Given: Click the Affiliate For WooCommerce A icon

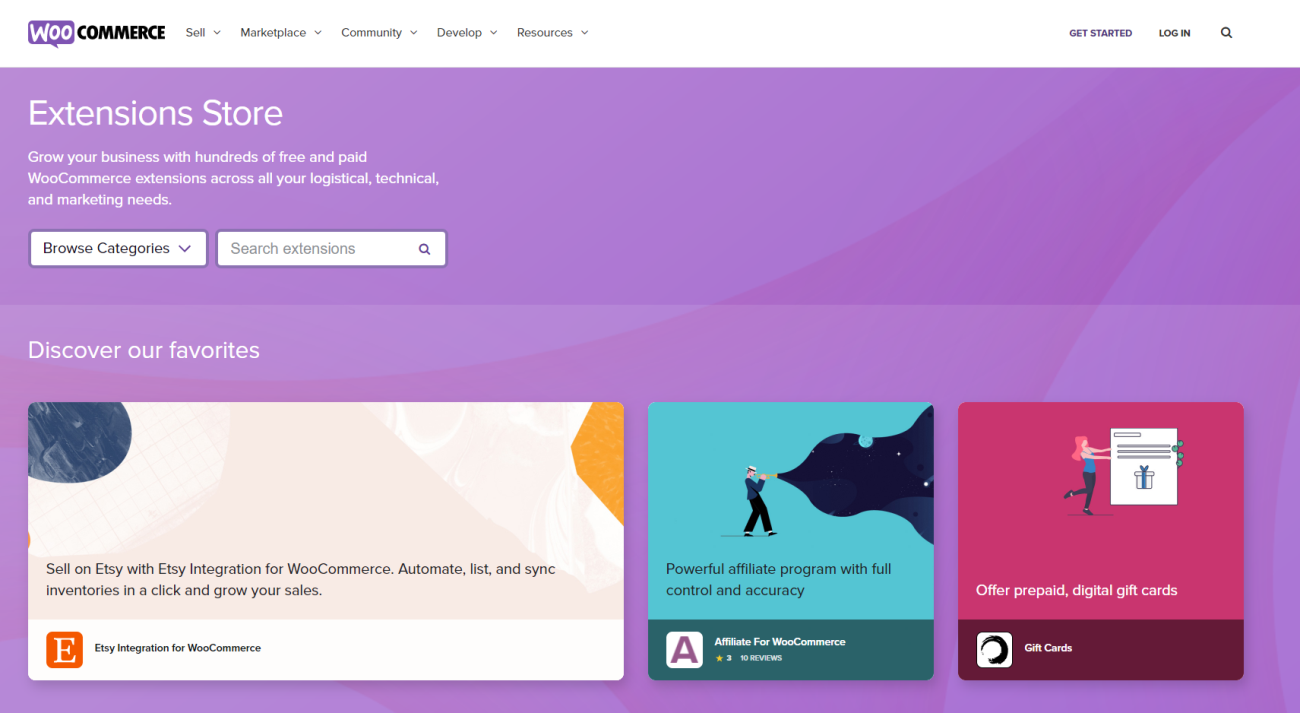Looking at the screenshot, I should pos(684,649).
